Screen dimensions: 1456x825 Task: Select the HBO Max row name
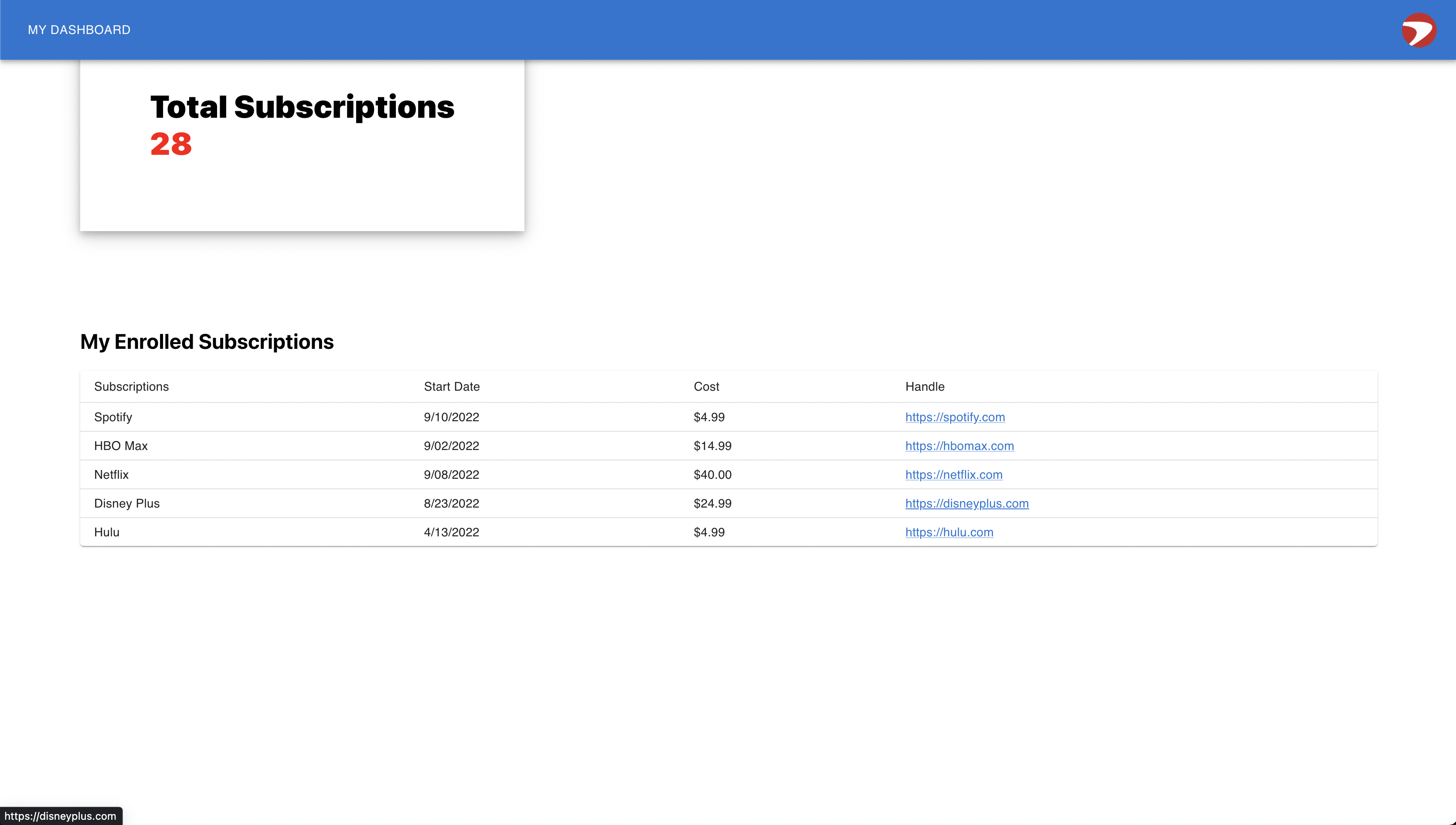[121, 446]
